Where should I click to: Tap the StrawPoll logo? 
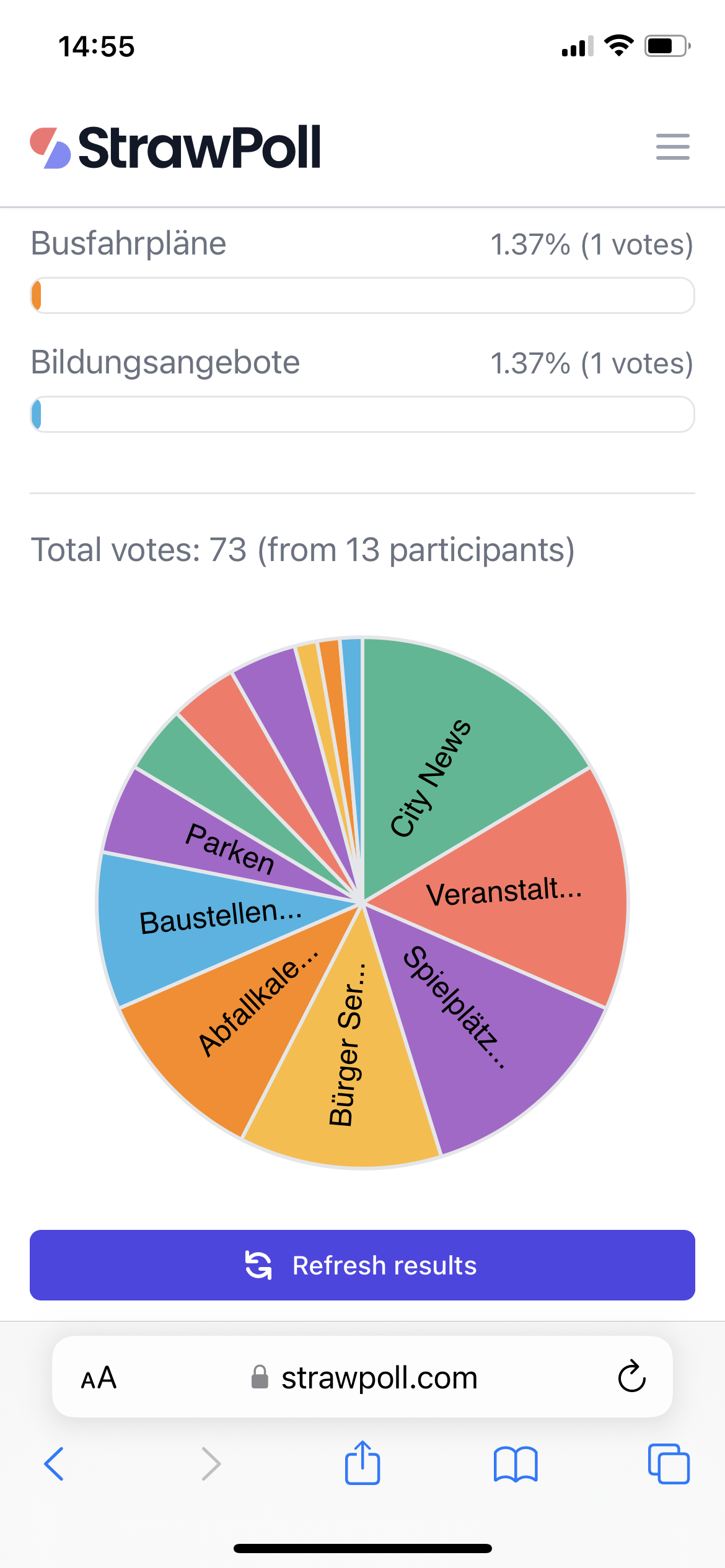175,147
